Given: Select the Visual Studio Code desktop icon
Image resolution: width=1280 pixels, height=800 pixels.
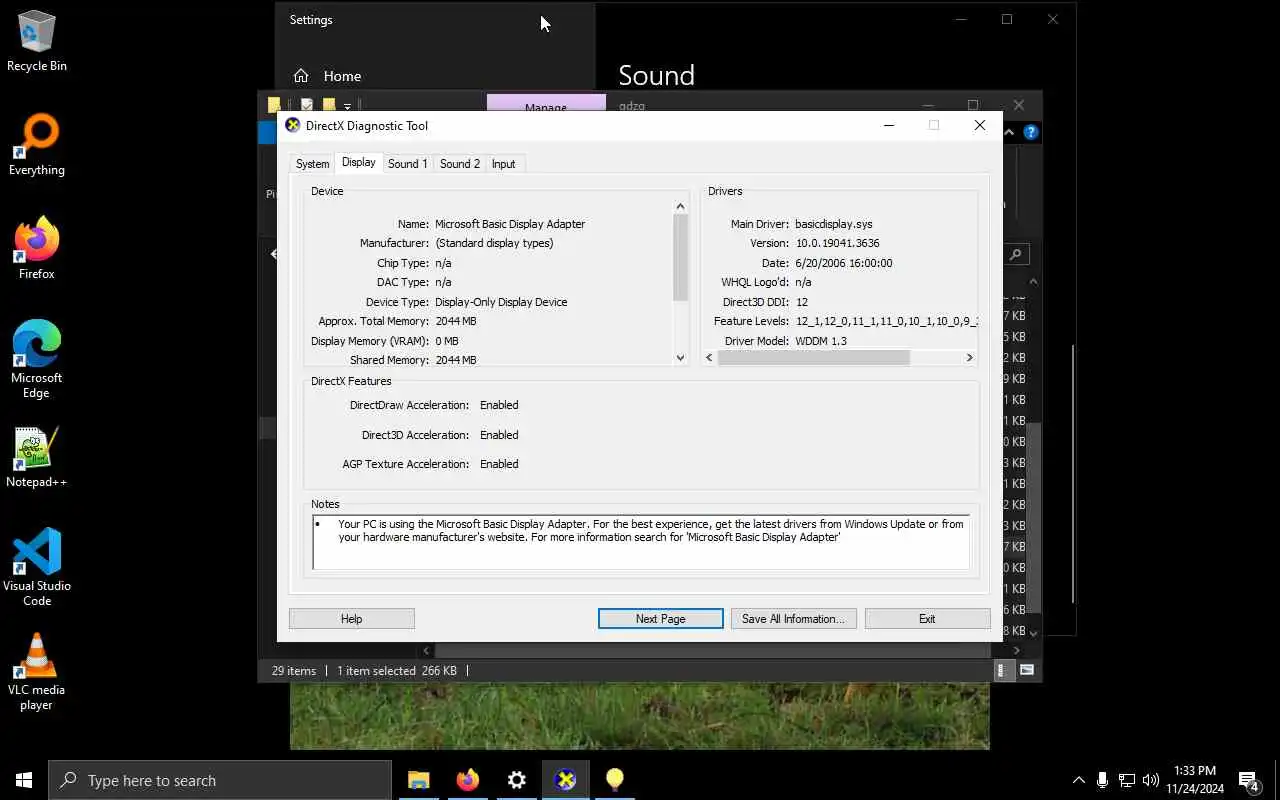Looking at the screenshot, I should [x=37, y=568].
